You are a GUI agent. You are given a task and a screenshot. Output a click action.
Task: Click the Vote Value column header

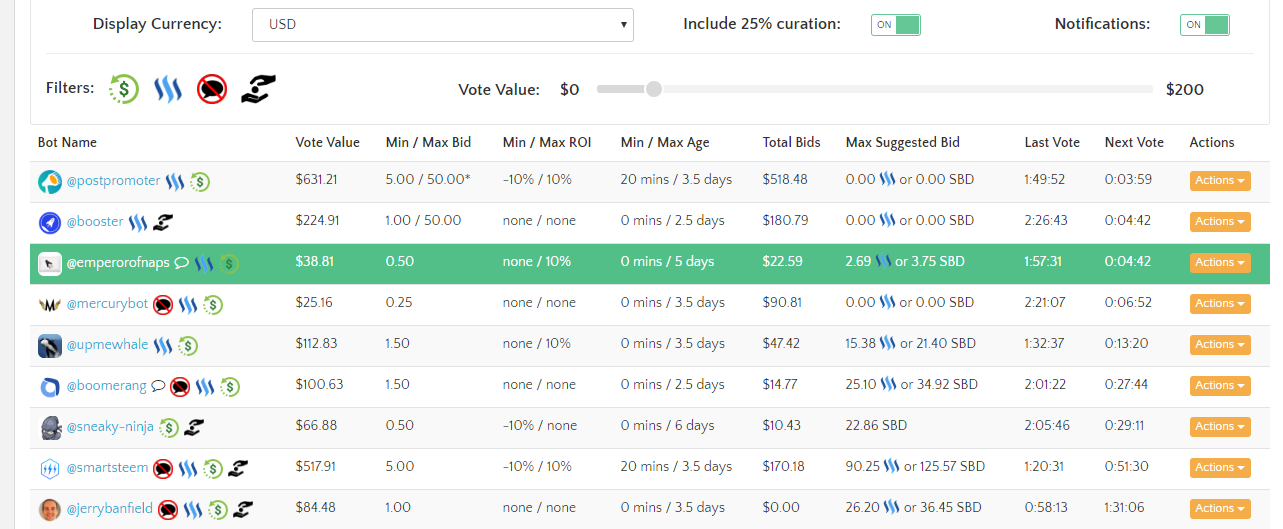(x=328, y=143)
